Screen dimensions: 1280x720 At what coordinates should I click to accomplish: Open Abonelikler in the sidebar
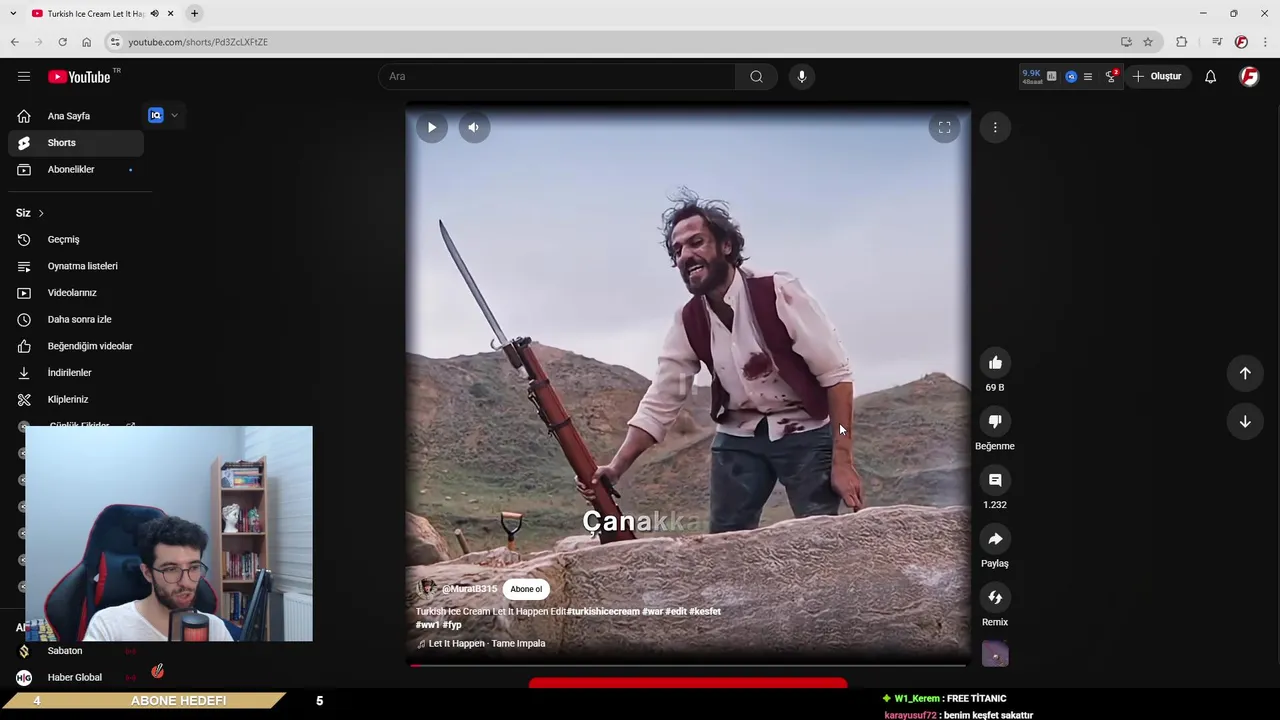click(x=76, y=169)
